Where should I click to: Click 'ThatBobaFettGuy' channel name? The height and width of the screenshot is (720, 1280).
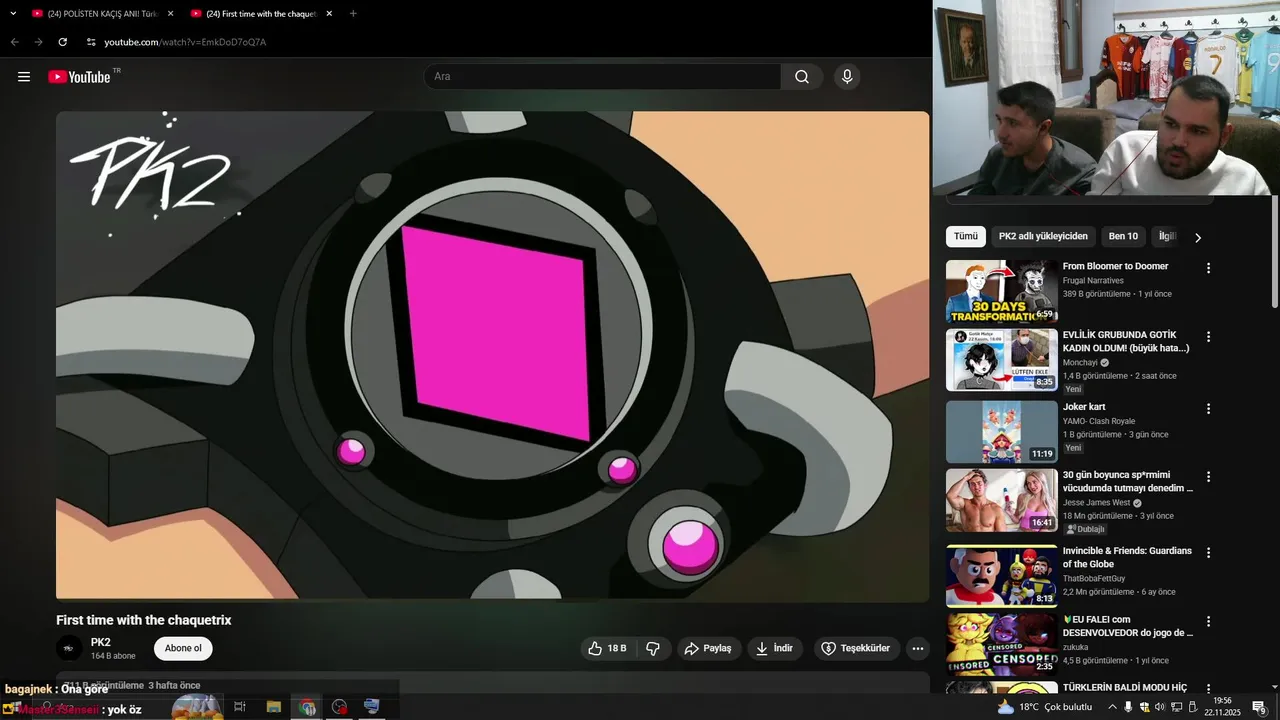tap(1094, 578)
